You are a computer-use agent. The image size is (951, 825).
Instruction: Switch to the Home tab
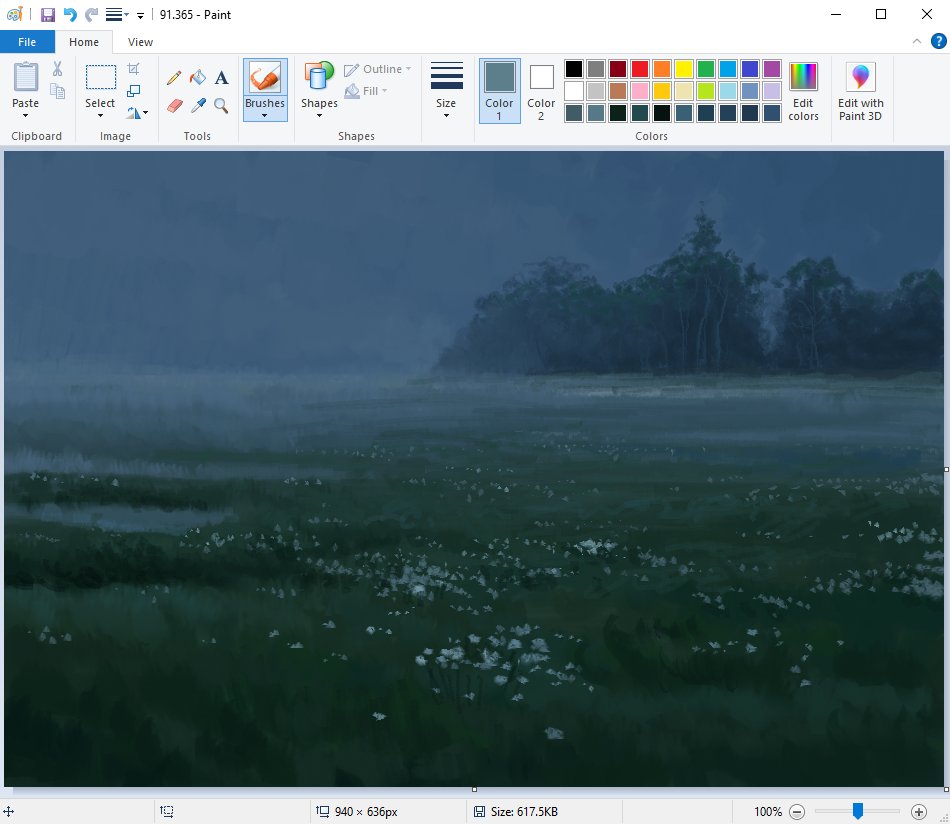coord(84,42)
